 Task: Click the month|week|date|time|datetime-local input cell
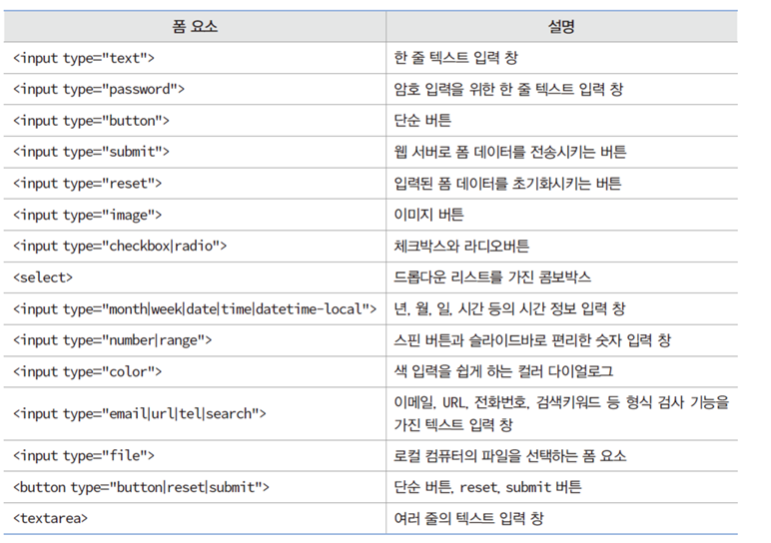(195, 309)
